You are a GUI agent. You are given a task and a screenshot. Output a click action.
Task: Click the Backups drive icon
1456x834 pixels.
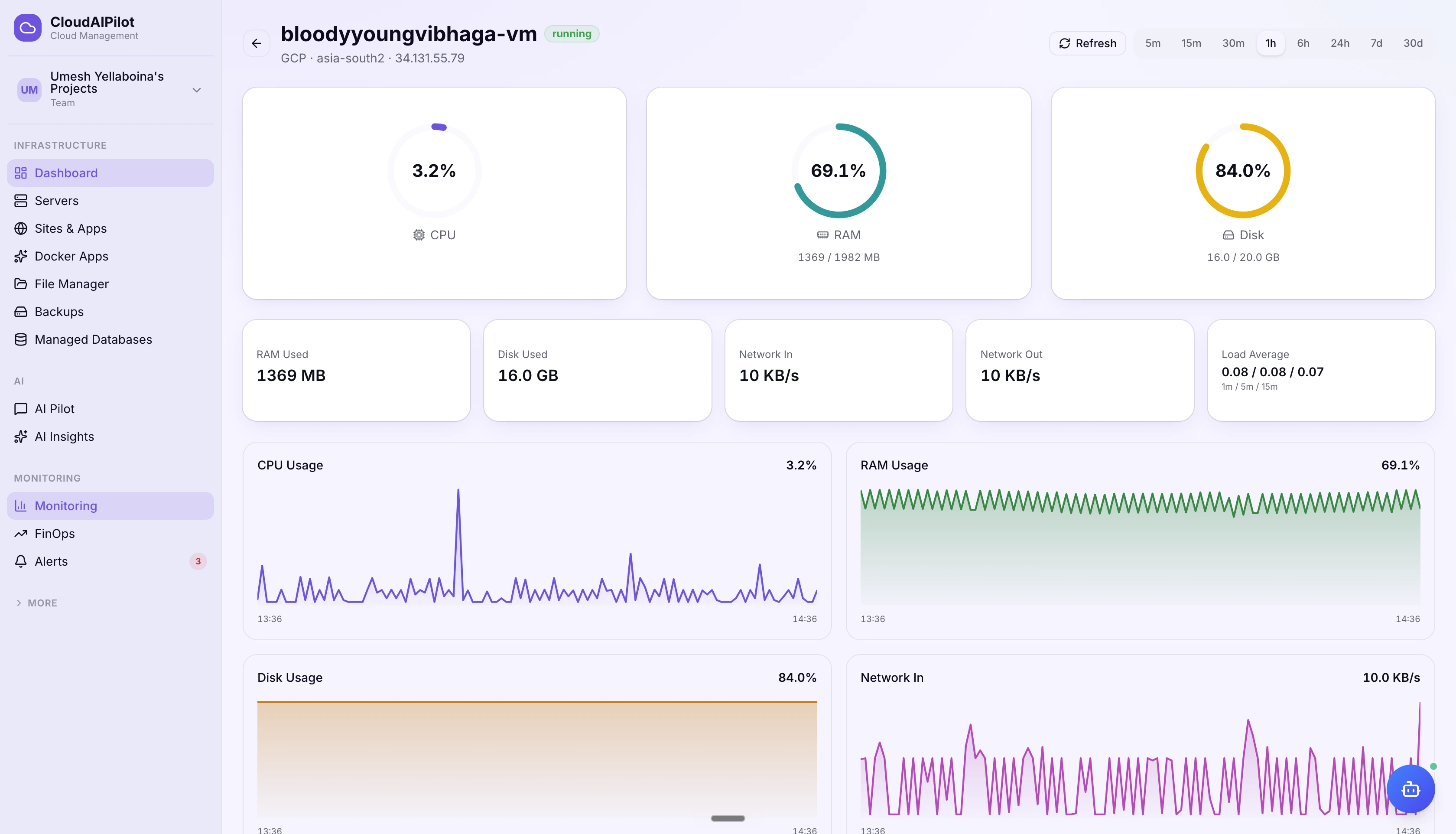click(x=21, y=312)
